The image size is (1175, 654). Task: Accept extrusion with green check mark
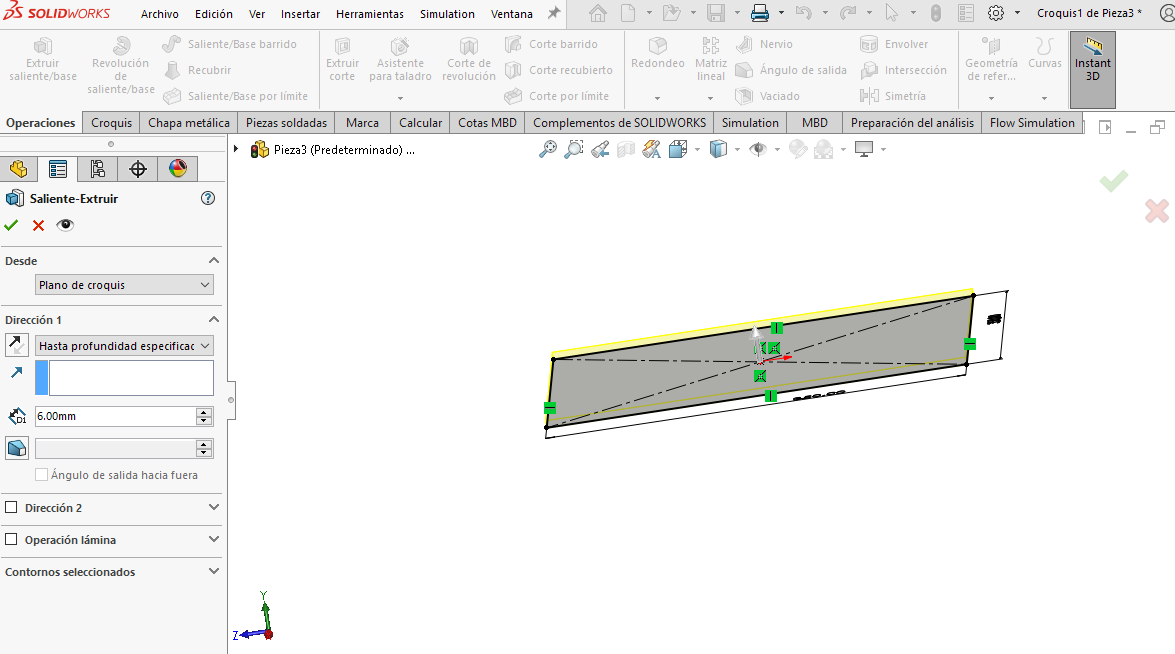tap(11, 225)
